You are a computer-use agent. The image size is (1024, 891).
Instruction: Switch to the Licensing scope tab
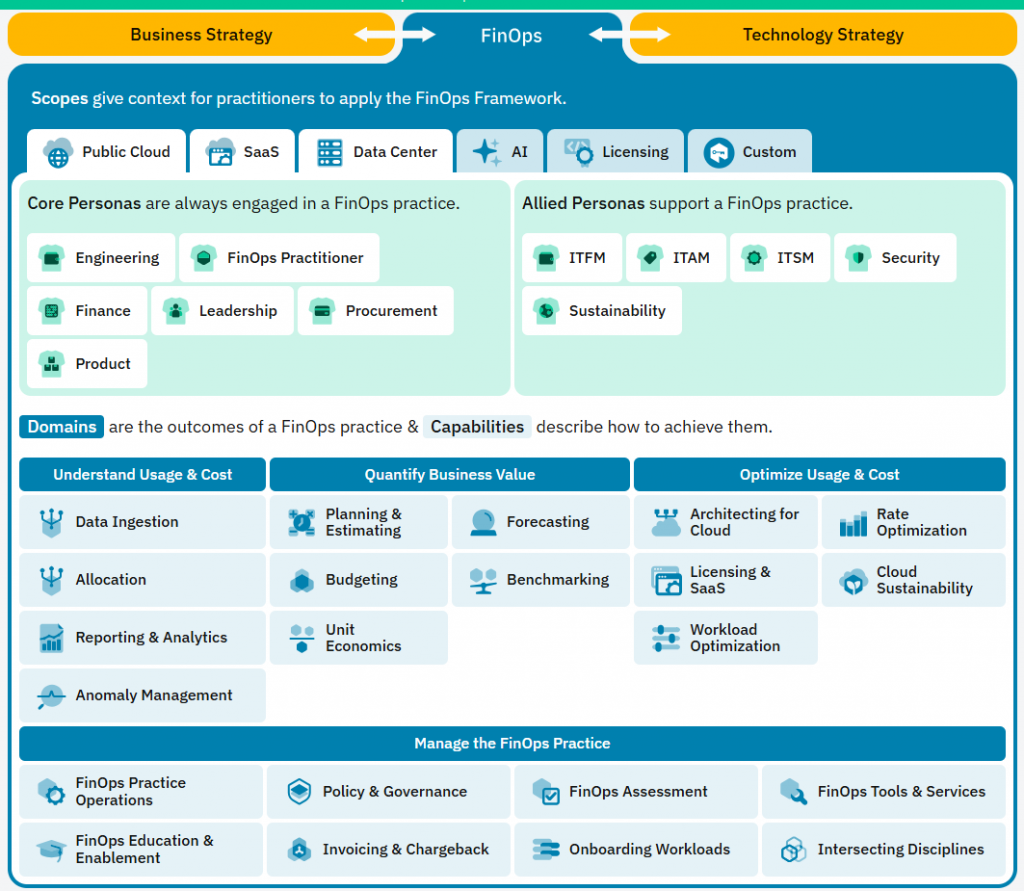[x=615, y=152]
